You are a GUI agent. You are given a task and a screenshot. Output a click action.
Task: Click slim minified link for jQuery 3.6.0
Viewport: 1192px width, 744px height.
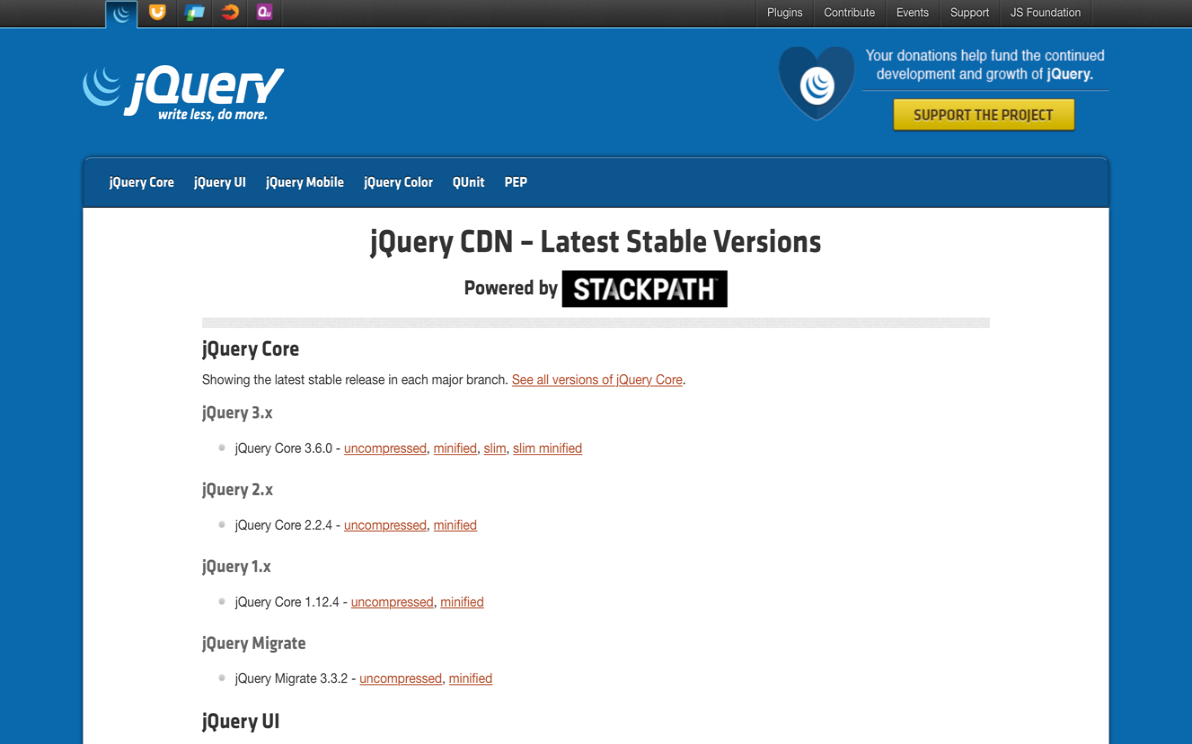(547, 449)
